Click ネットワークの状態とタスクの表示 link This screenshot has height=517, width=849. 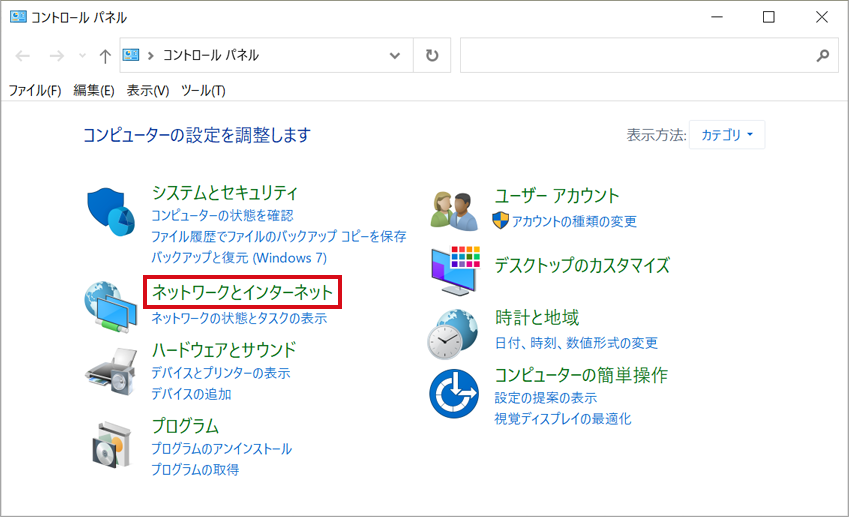point(239,318)
